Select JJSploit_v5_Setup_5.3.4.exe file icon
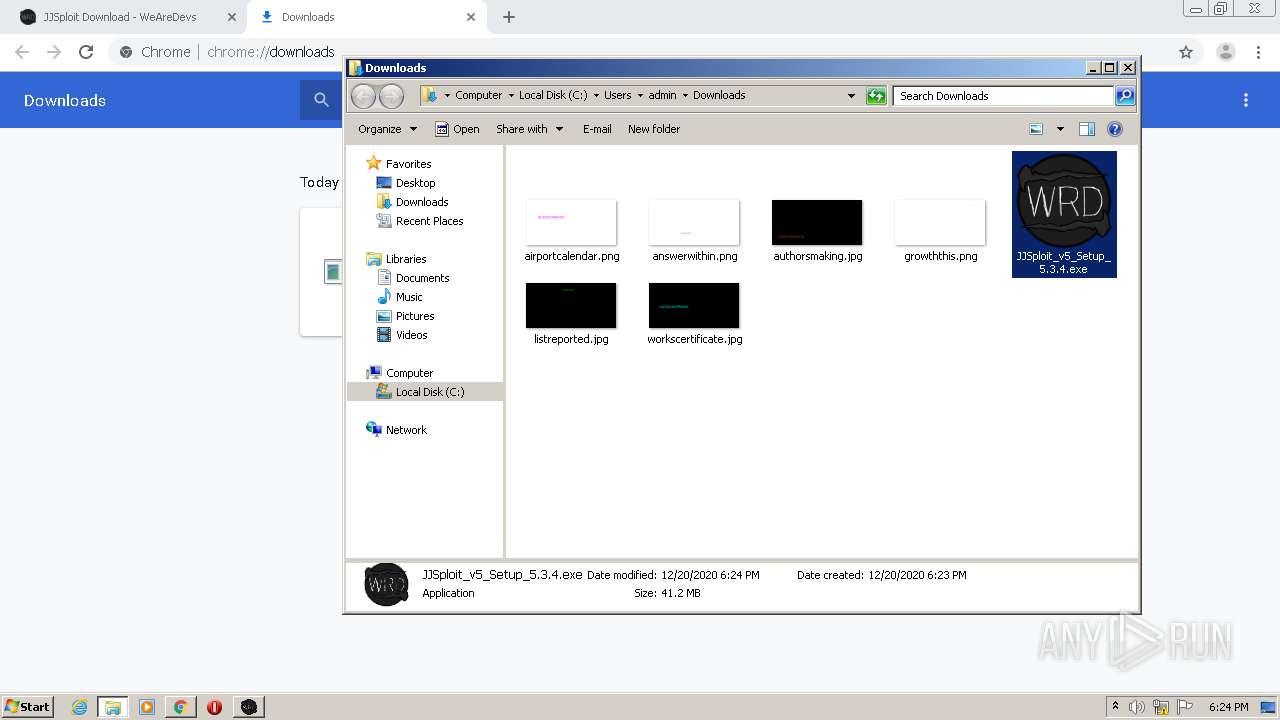Screen dimensions: 1280x720 (x=1064, y=214)
